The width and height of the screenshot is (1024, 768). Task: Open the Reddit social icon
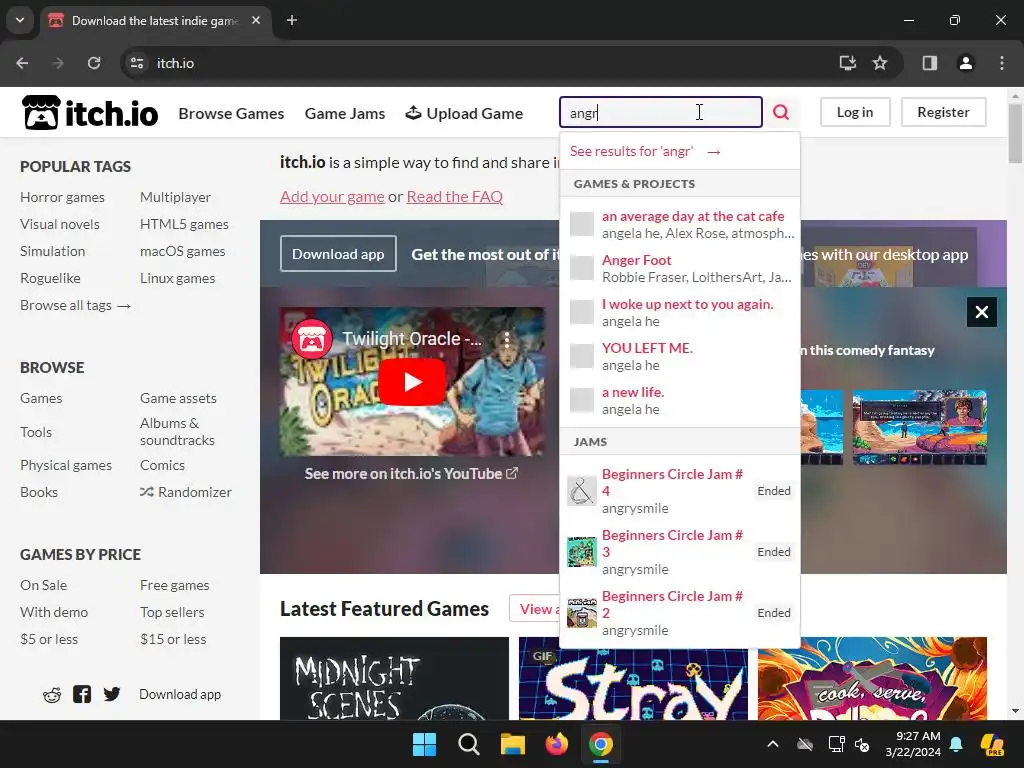52,695
